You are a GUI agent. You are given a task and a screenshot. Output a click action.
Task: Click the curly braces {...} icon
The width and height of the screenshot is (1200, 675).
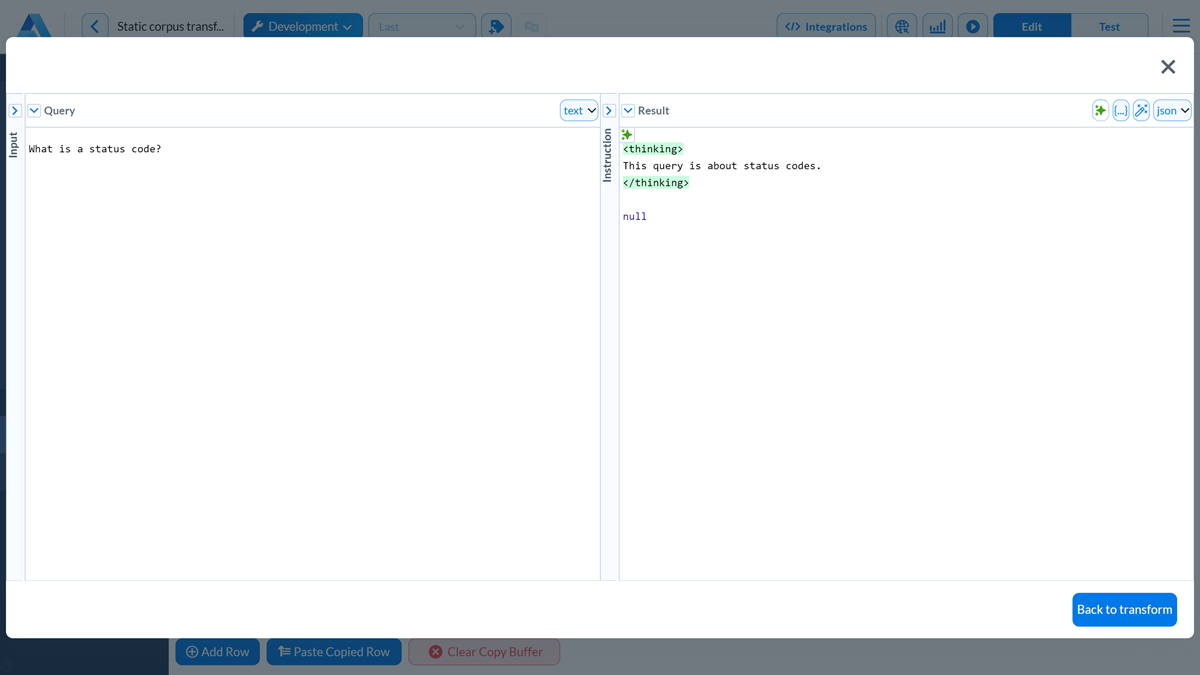coord(1121,110)
